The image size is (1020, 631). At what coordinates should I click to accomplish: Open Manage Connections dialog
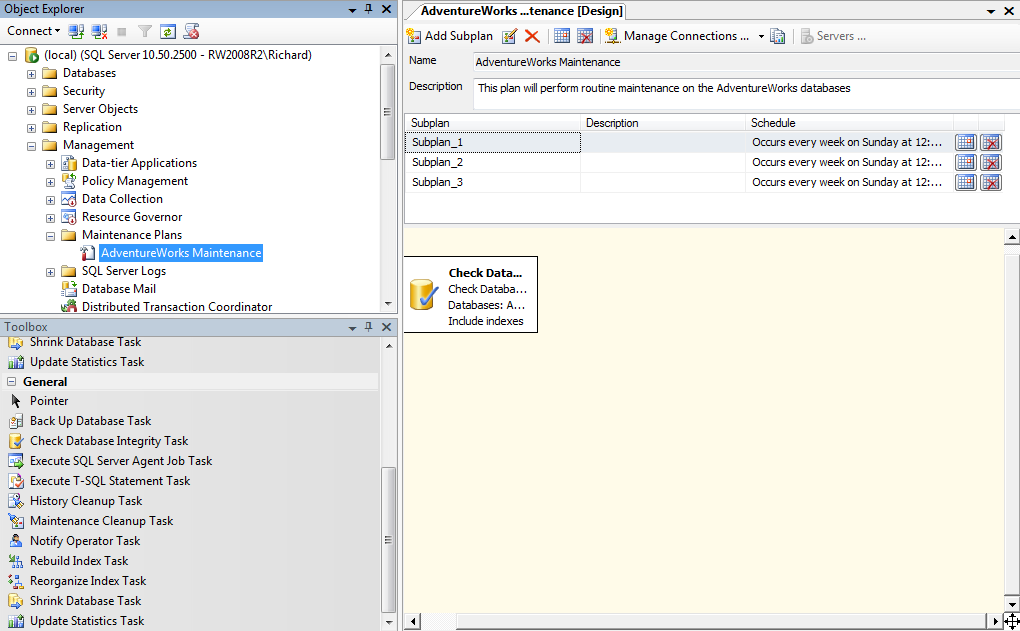click(x=677, y=36)
